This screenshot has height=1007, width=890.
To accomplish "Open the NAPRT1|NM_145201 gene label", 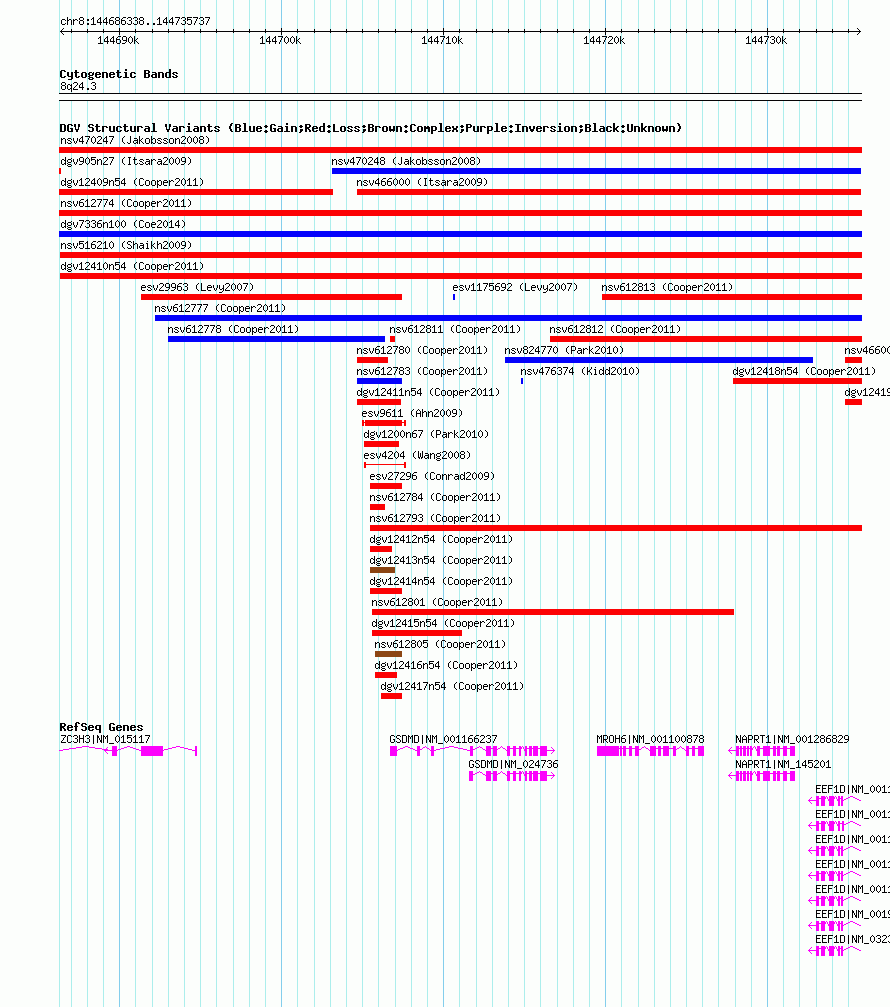I will click(783, 764).
